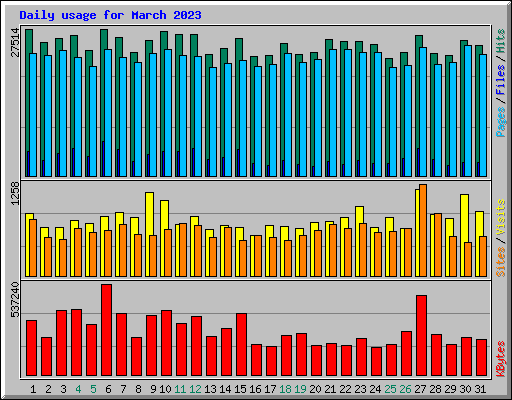
Task: Click the Pages / Files / Hits legend label
Action: point(500,83)
